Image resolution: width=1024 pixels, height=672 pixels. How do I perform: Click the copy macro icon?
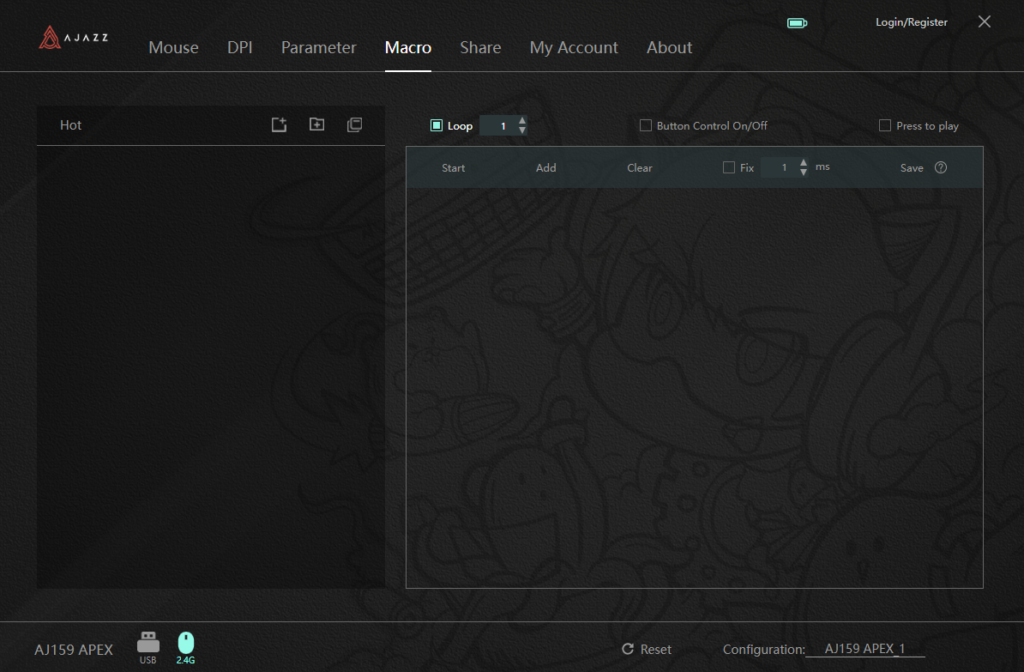tap(354, 125)
